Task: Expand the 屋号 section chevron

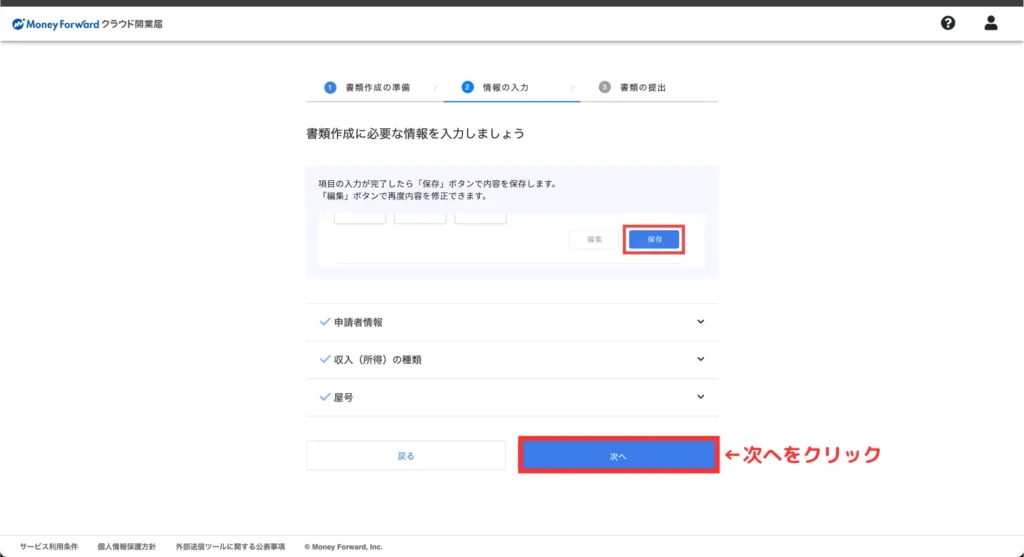Action: pyautogui.click(x=700, y=397)
